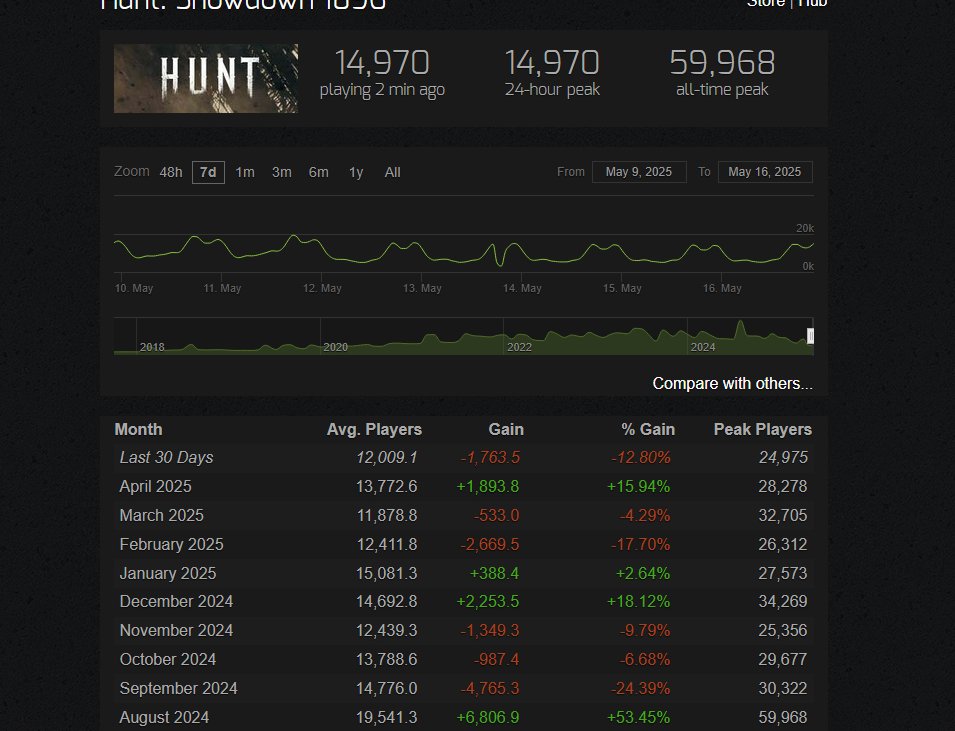Screen dimensions: 955x731
Task: Click the Month column header
Action: pyautogui.click(x=138, y=429)
